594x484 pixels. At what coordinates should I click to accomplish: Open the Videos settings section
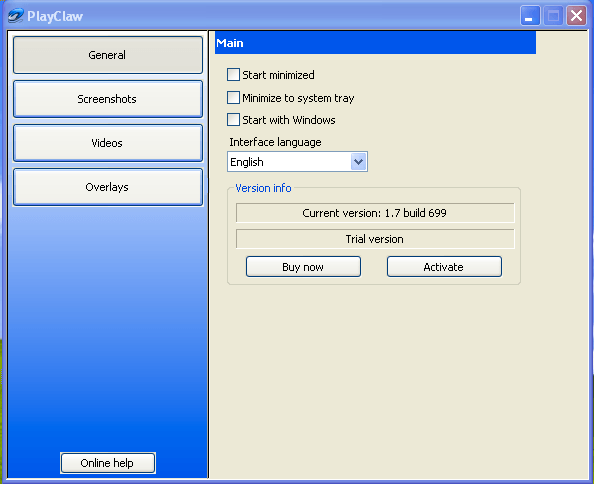[x=108, y=143]
